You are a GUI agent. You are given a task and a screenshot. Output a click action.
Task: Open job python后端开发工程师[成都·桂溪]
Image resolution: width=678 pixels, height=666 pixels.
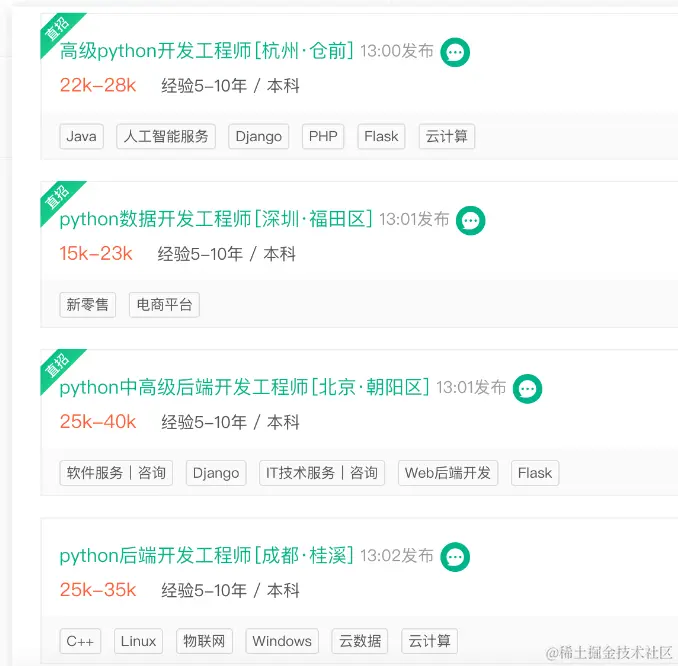tap(207, 555)
